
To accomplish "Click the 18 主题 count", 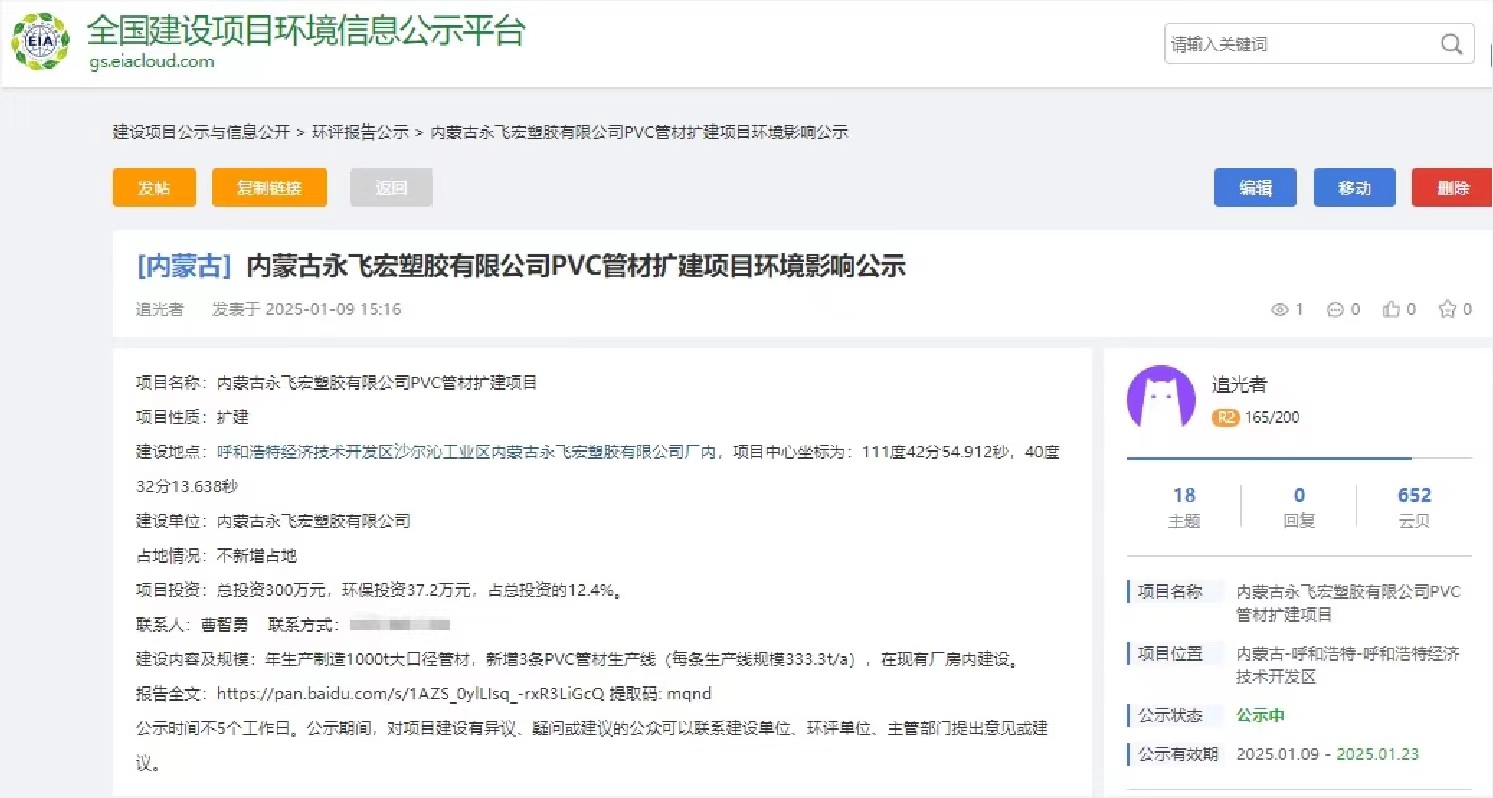I will (x=1184, y=507).
